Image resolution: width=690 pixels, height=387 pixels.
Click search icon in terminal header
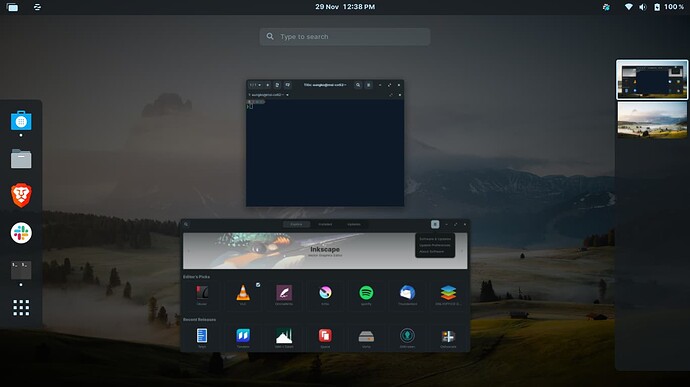358,85
